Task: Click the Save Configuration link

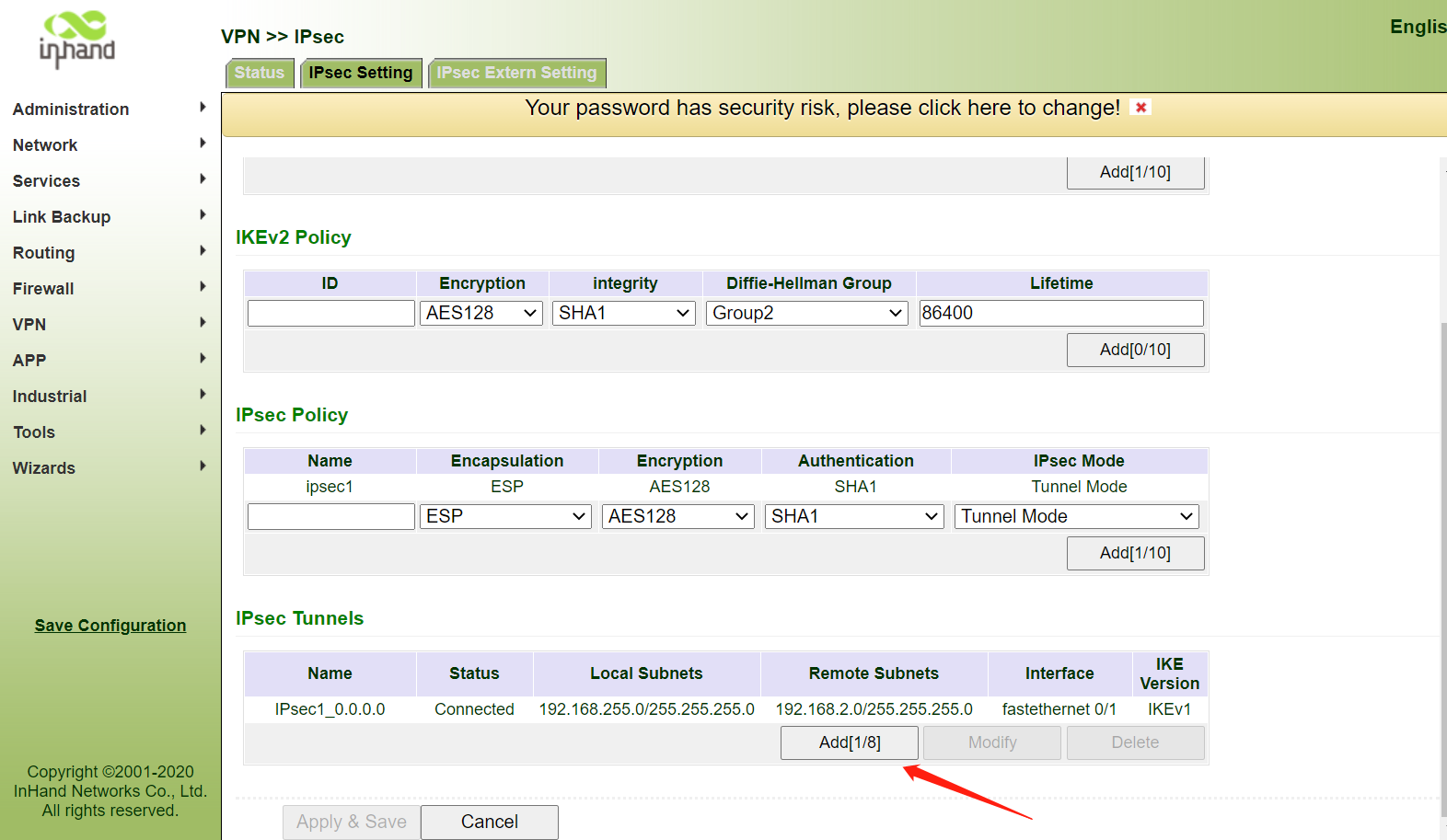Action: point(110,626)
